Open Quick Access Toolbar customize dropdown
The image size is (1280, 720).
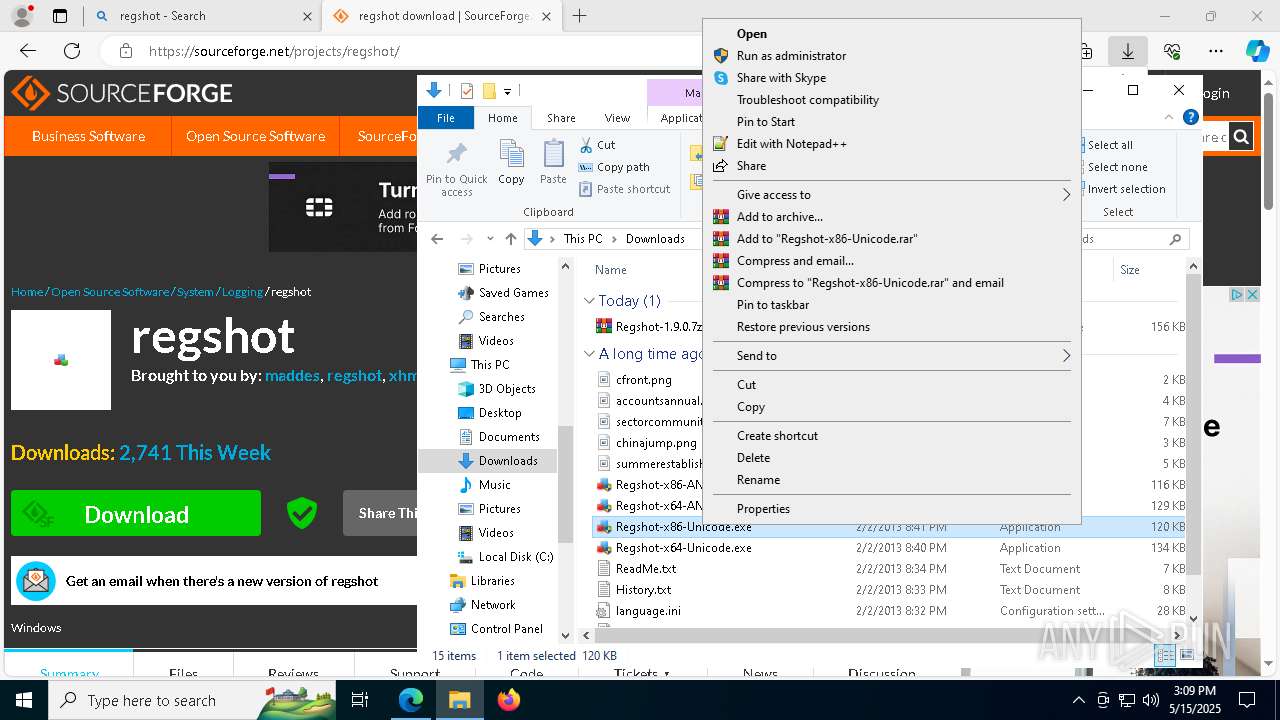click(507, 91)
